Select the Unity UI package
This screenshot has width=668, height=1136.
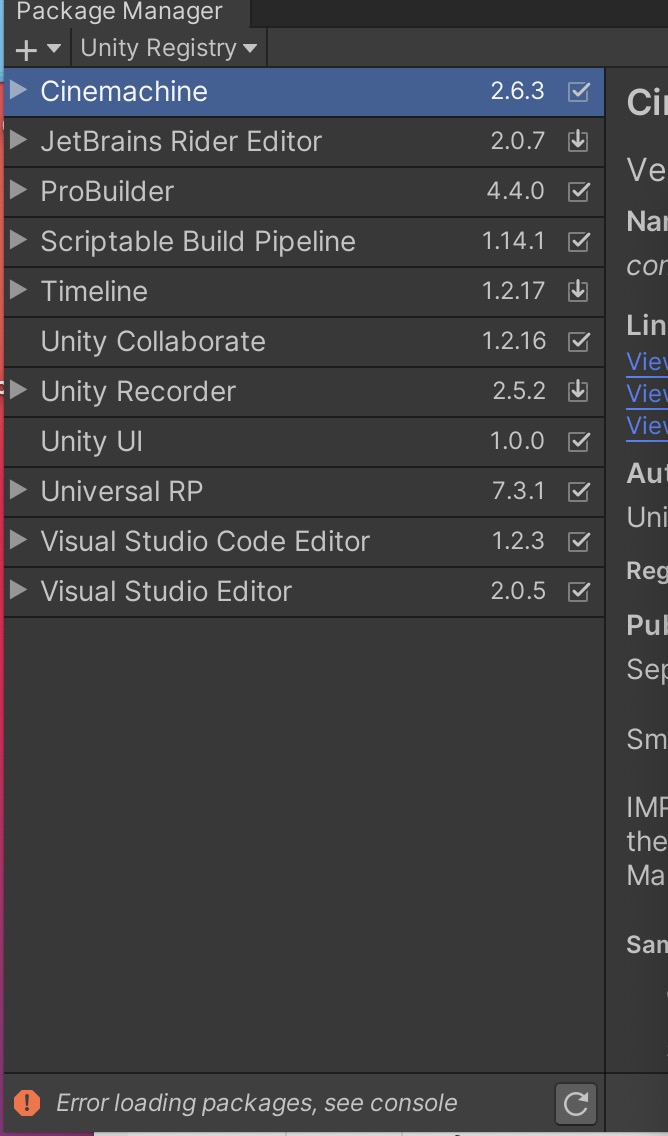click(304, 441)
